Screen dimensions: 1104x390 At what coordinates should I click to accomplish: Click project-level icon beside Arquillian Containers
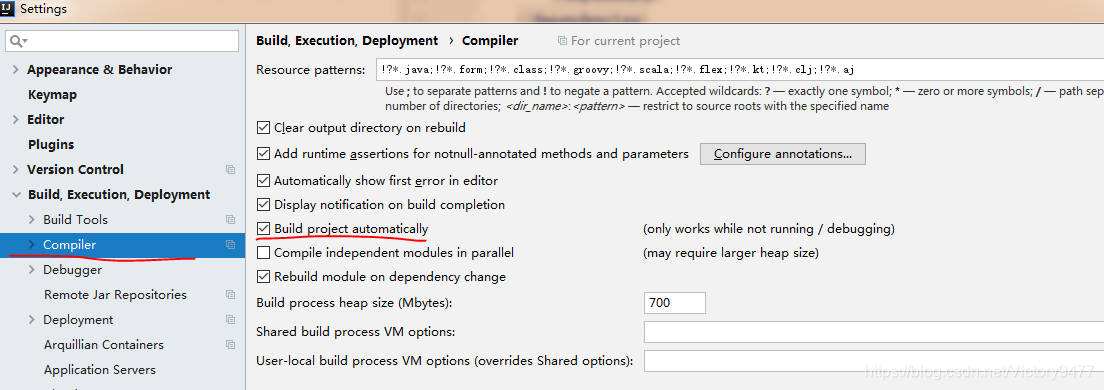point(230,345)
